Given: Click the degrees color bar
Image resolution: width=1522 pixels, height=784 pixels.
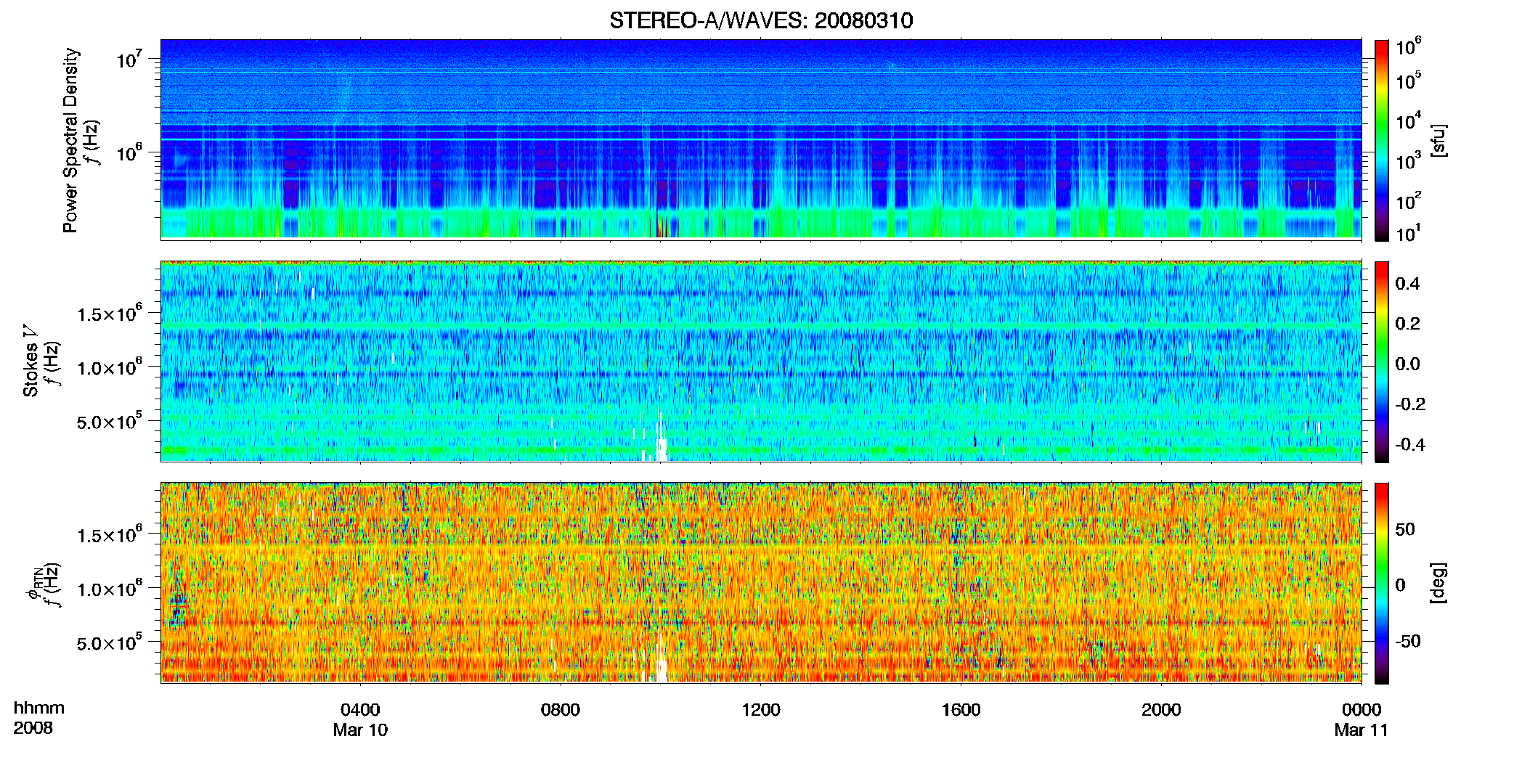Looking at the screenshot, I should point(1382,584).
